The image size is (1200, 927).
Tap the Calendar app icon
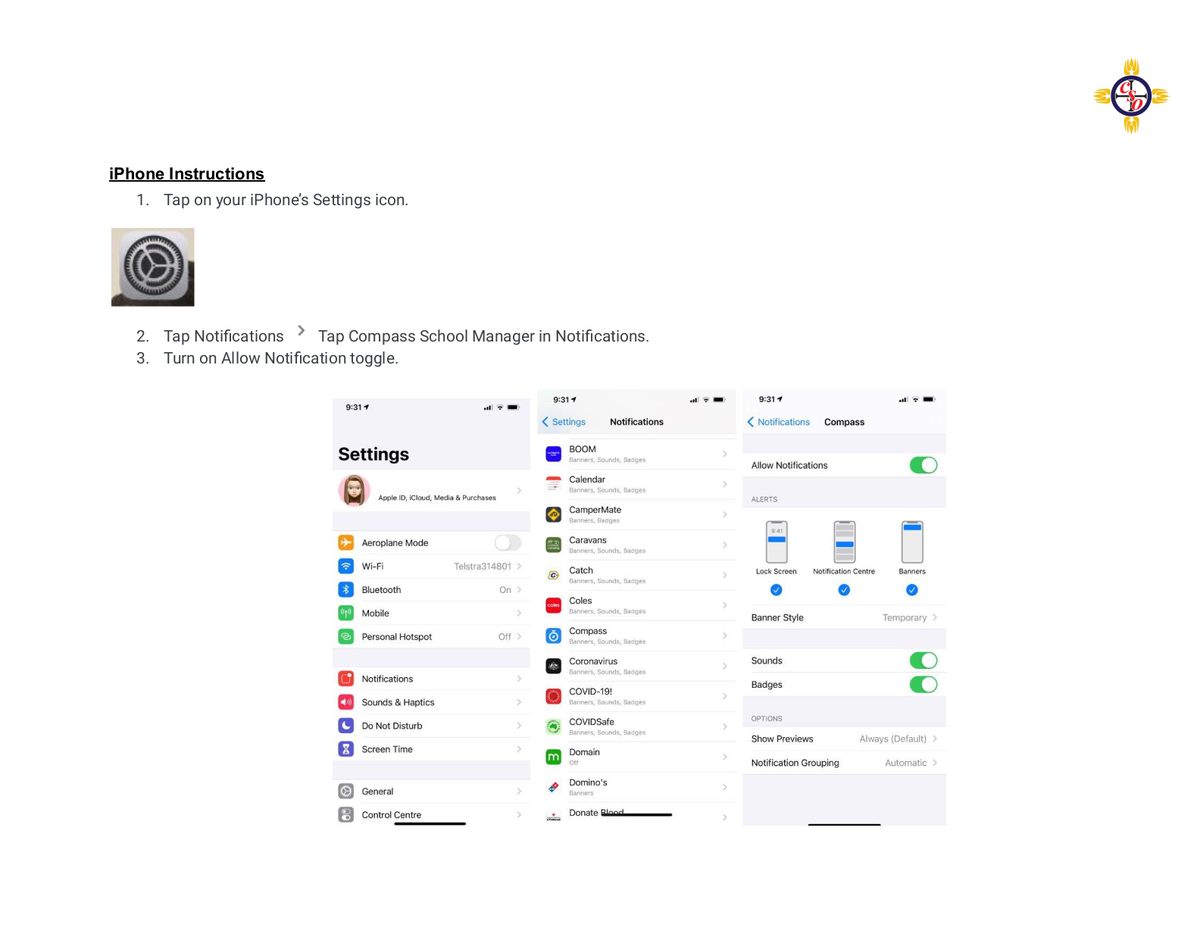tap(553, 484)
